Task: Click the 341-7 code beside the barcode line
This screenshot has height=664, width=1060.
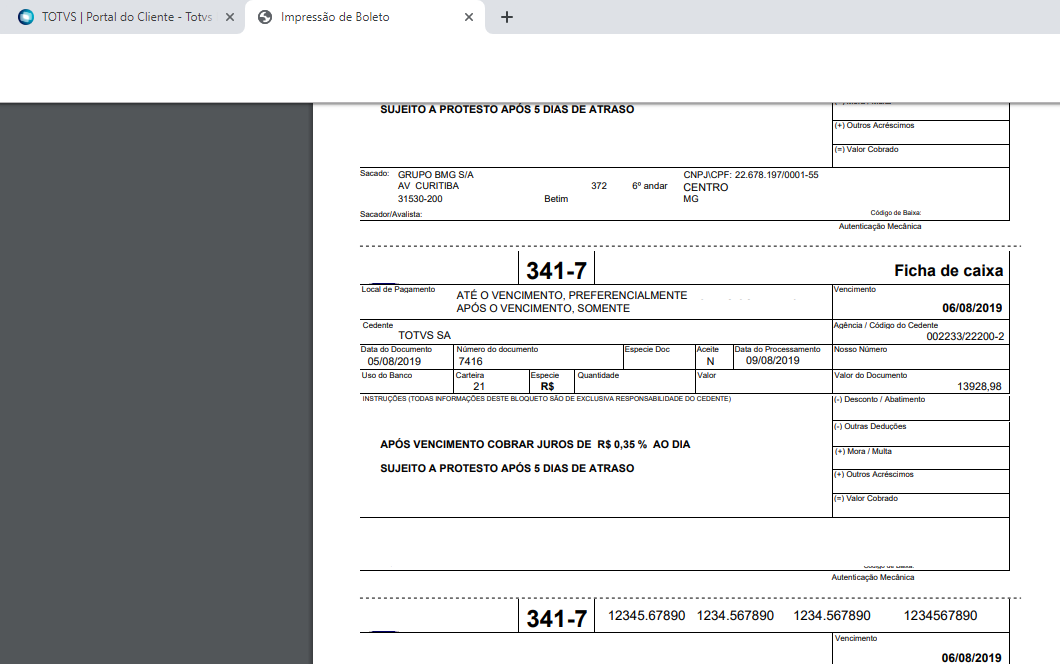Action: pos(556,619)
